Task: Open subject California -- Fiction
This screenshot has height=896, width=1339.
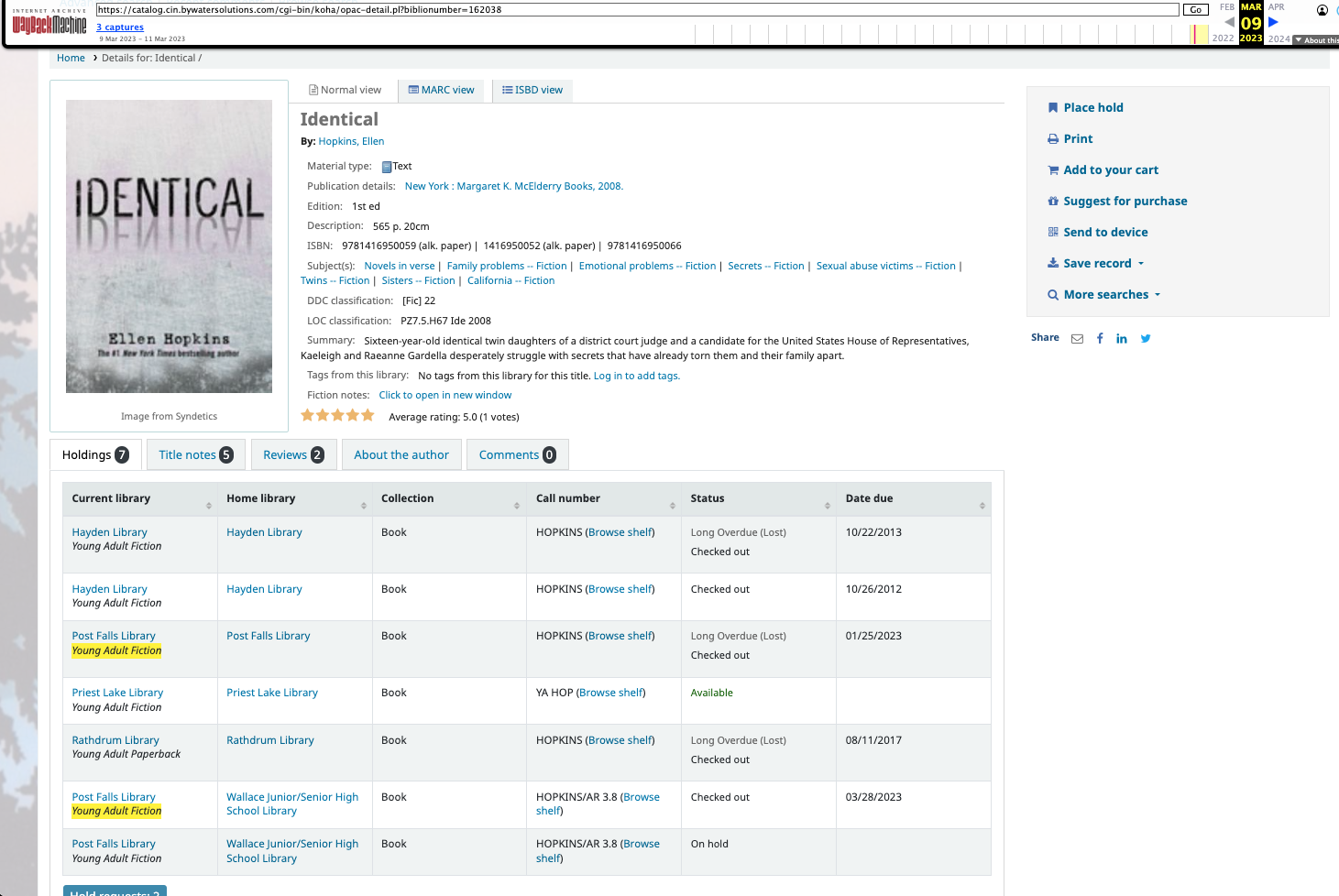Action: [510, 280]
